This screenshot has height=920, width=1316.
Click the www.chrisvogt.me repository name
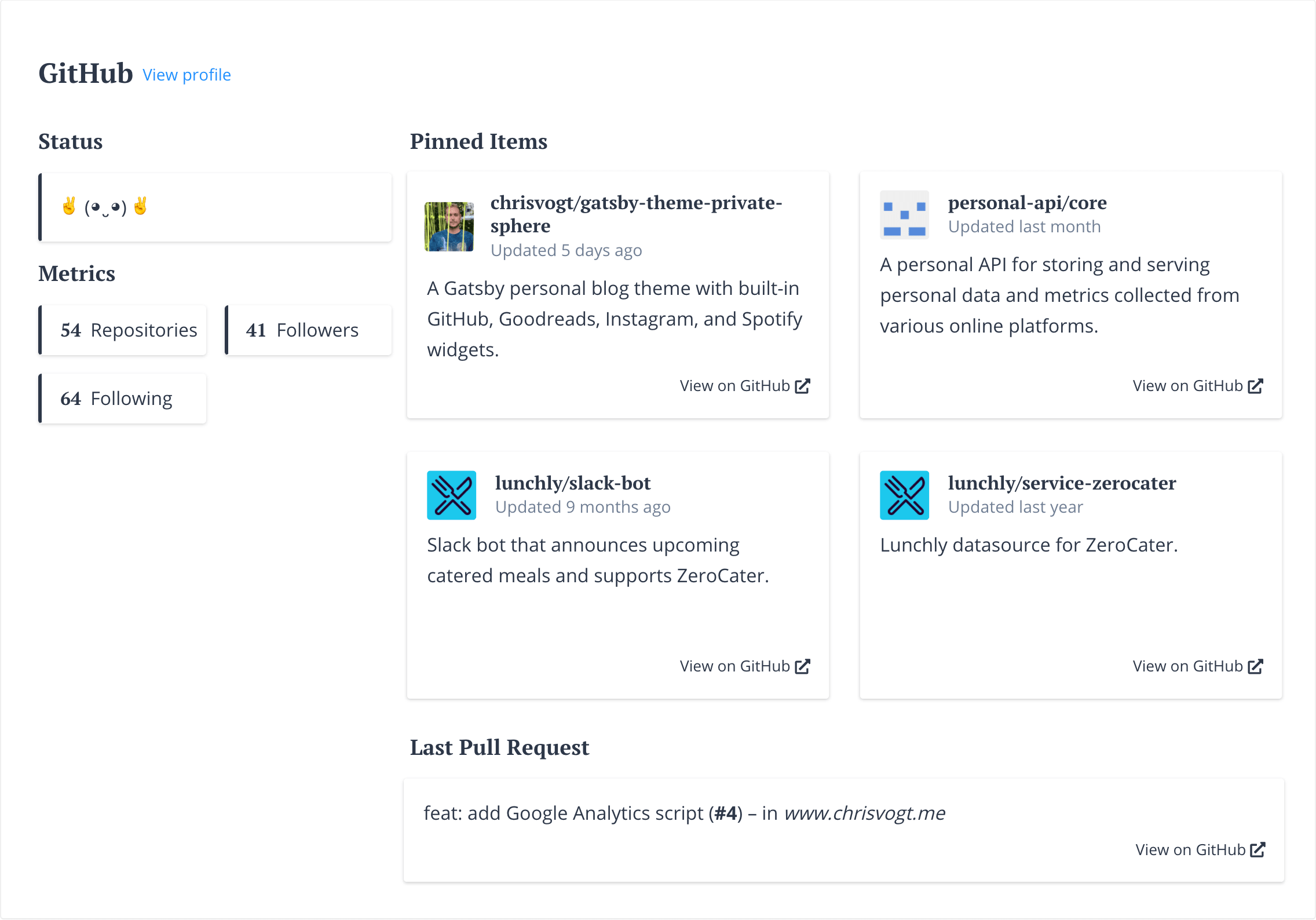coord(864,813)
